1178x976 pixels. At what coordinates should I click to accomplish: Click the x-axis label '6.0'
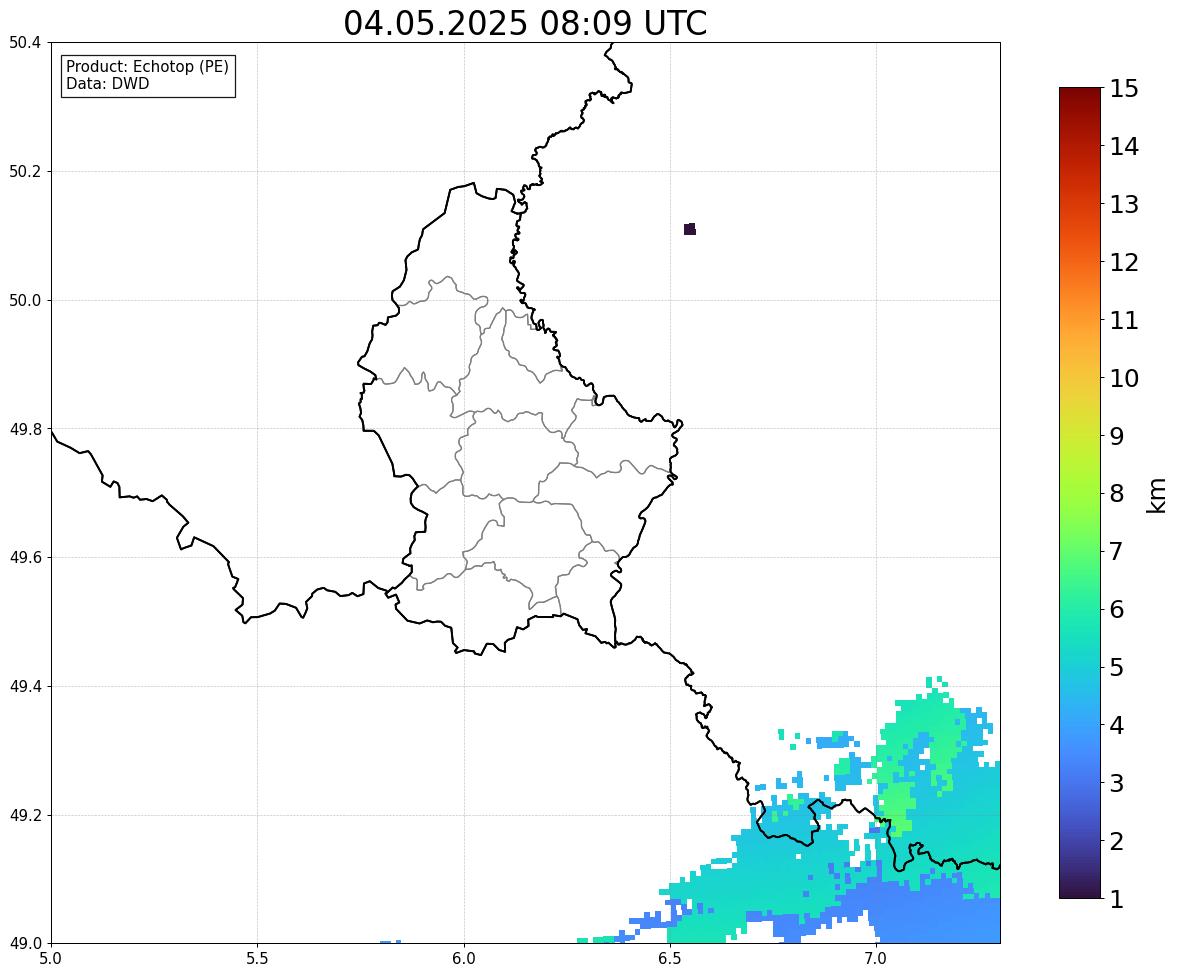click(464, 959)
